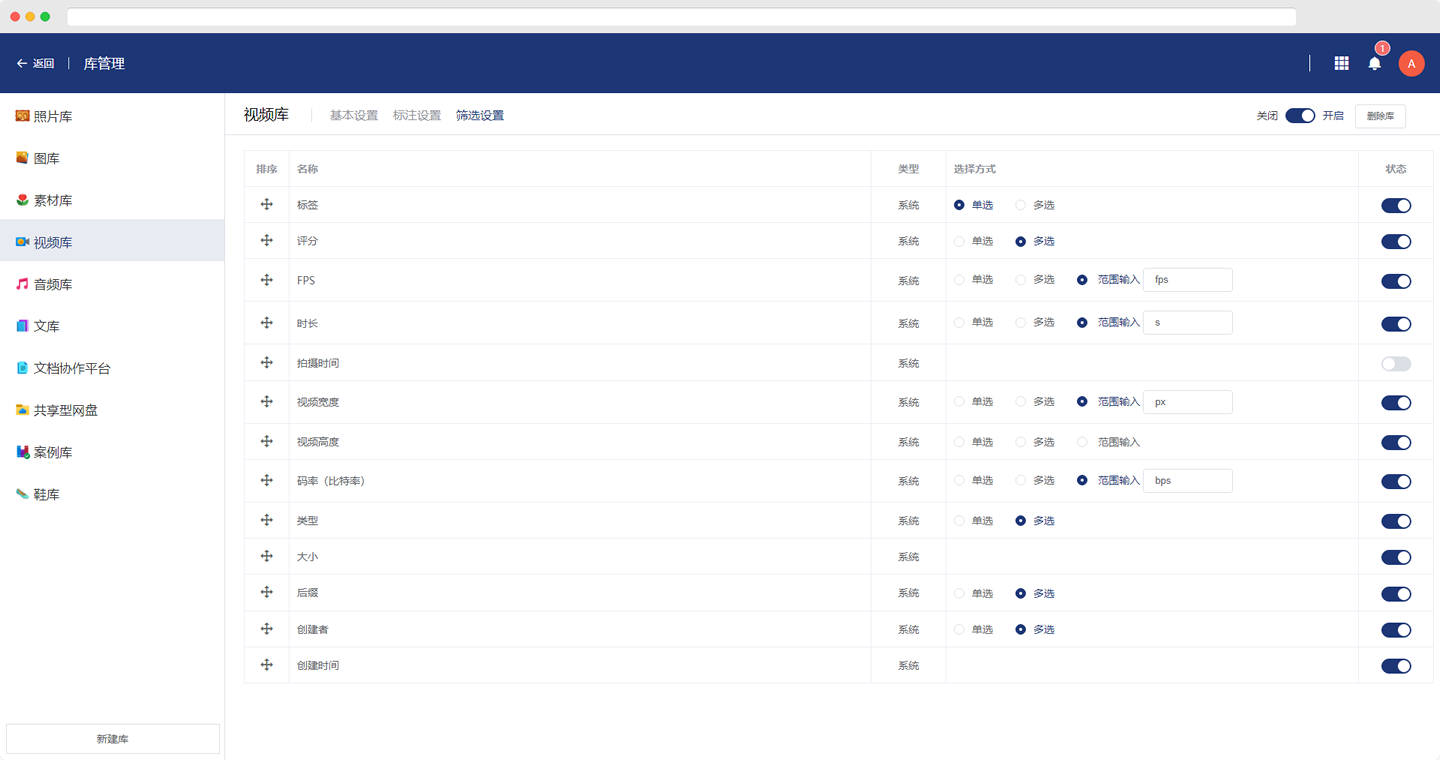Image resolution: width=1440 pixels, height=760 pixels.
Task: Switch to the 标注设置 tab
Action: tap(417, 116)
